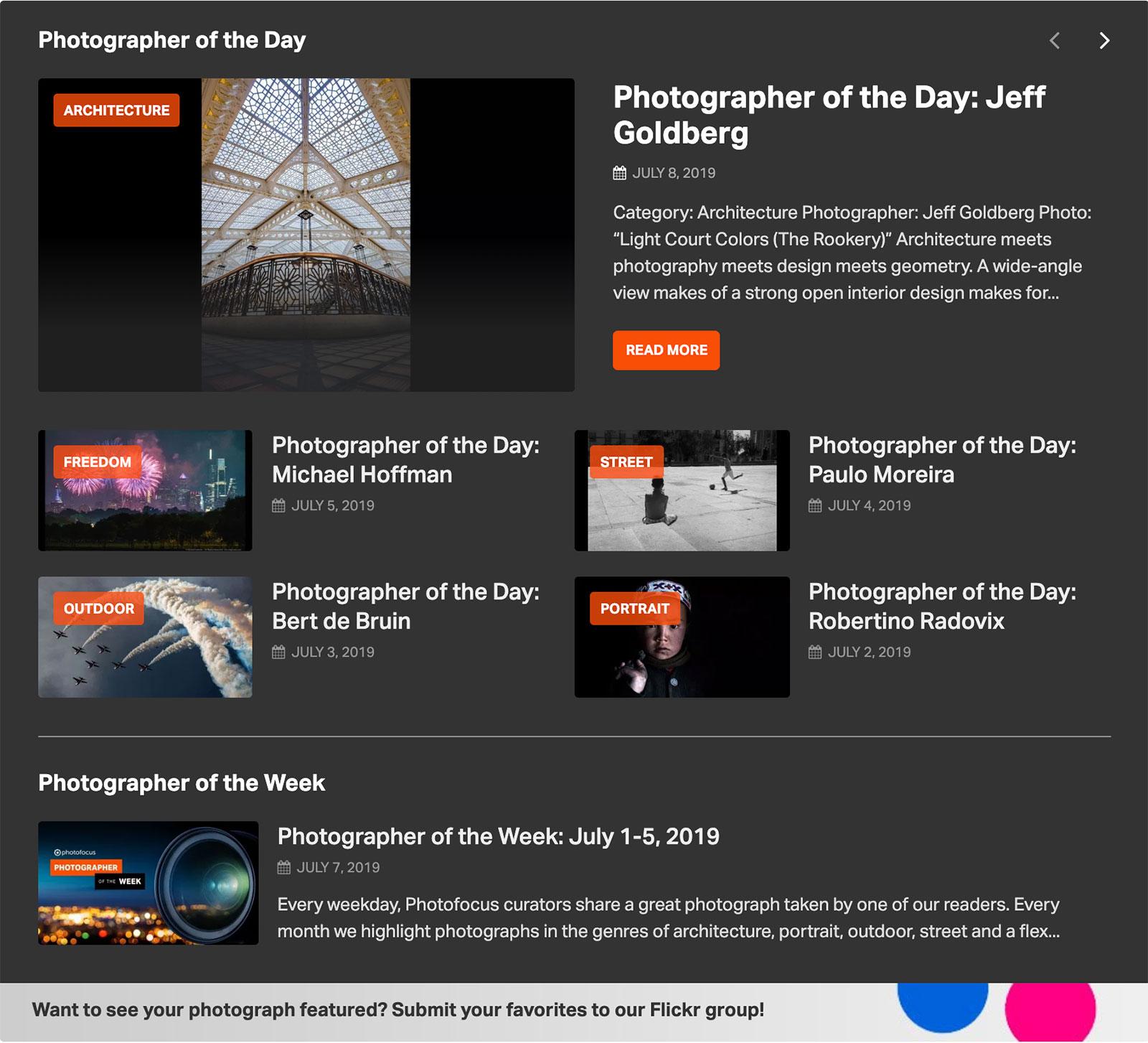Open the Michael Hoffman article title
This screenshot has width=1148, height=1043.
[405, 459]
